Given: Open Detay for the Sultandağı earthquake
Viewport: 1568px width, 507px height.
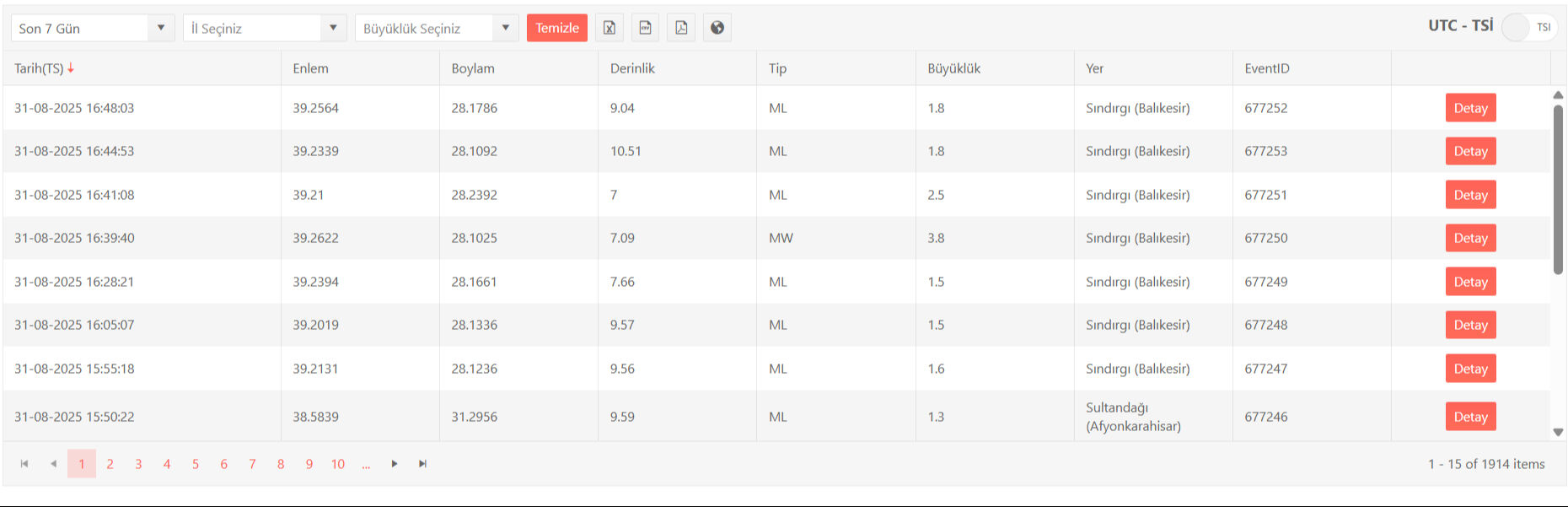Looking at the screenshot, I should click(1470, 417).
